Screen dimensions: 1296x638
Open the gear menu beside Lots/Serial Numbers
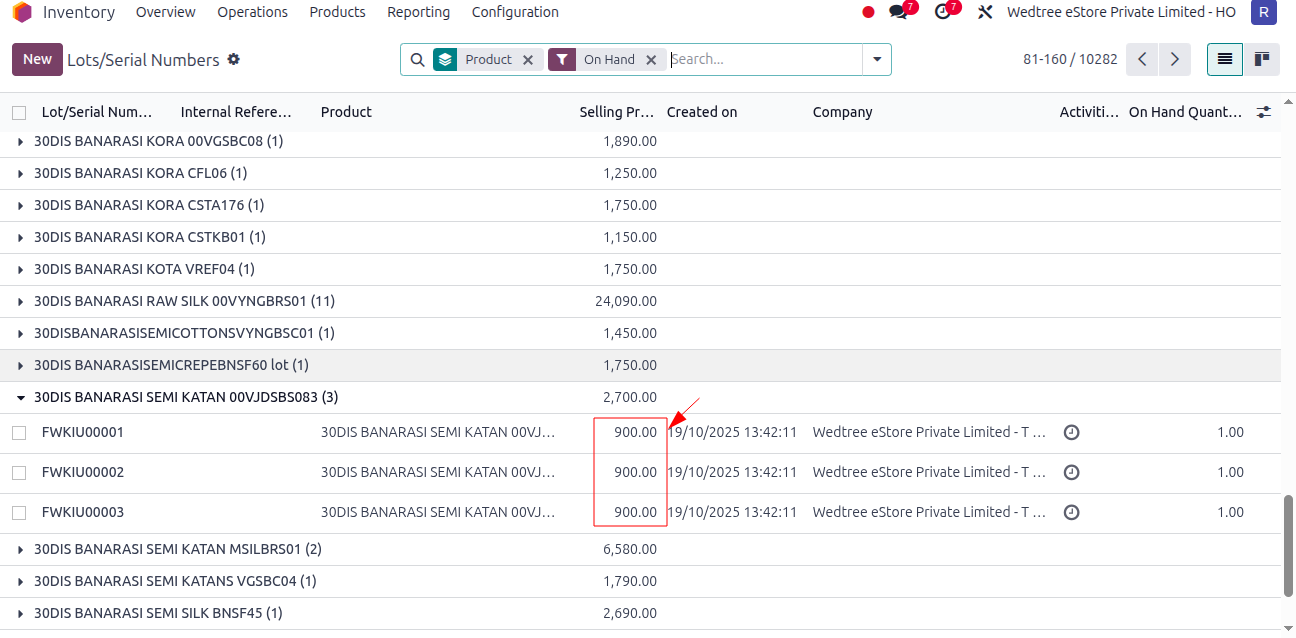(234, 59)
